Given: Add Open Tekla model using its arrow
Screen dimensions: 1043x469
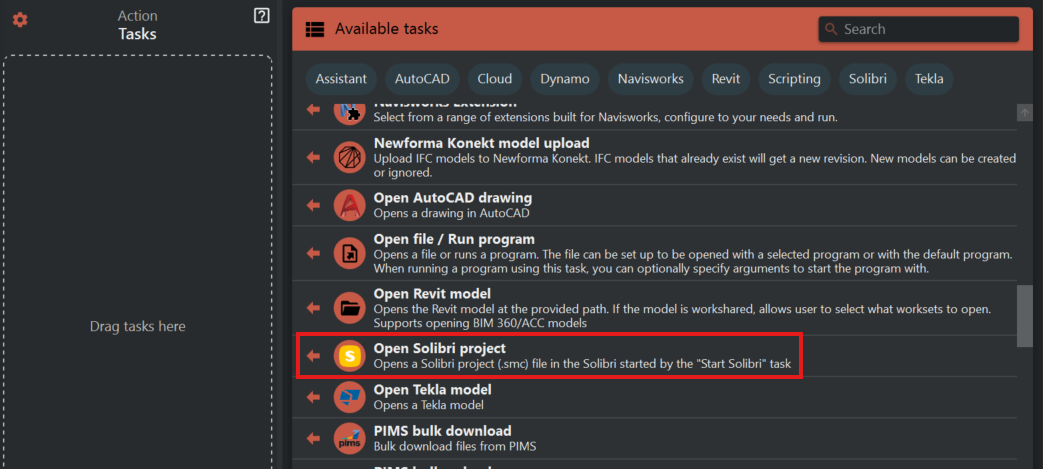Looking at the screenshot, I should (313, 397).
